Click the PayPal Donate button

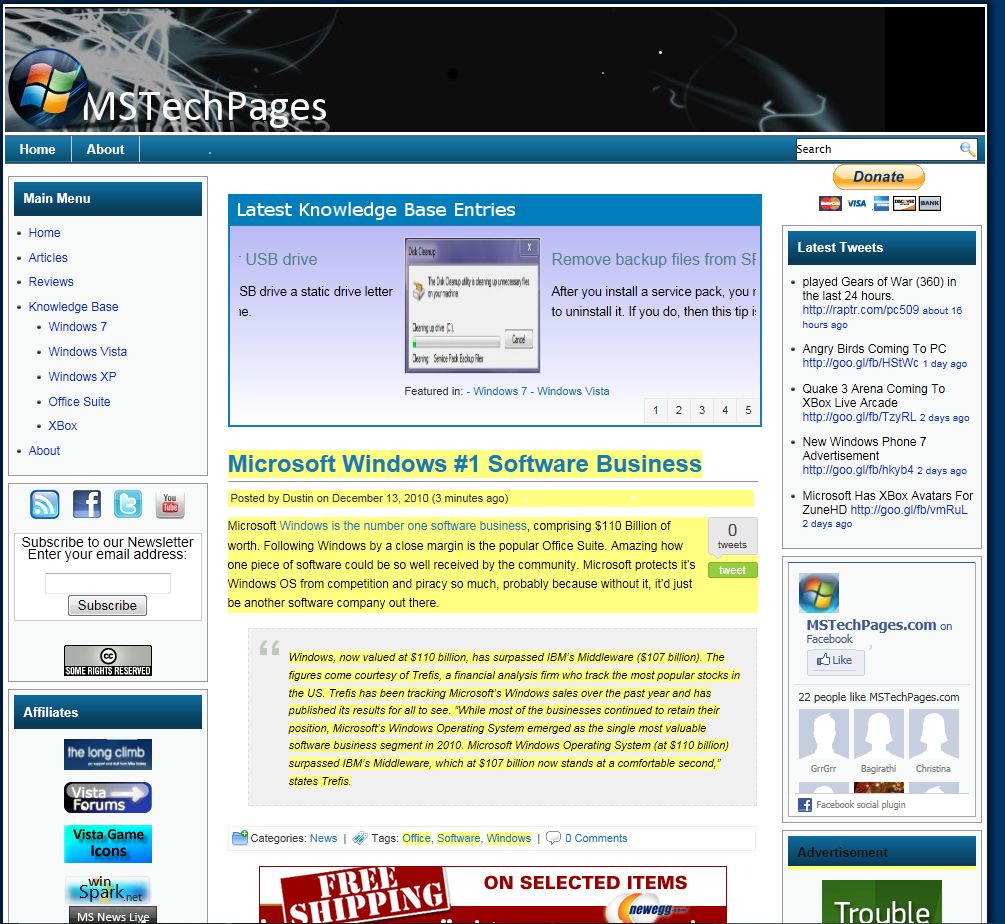coord(879,177)
